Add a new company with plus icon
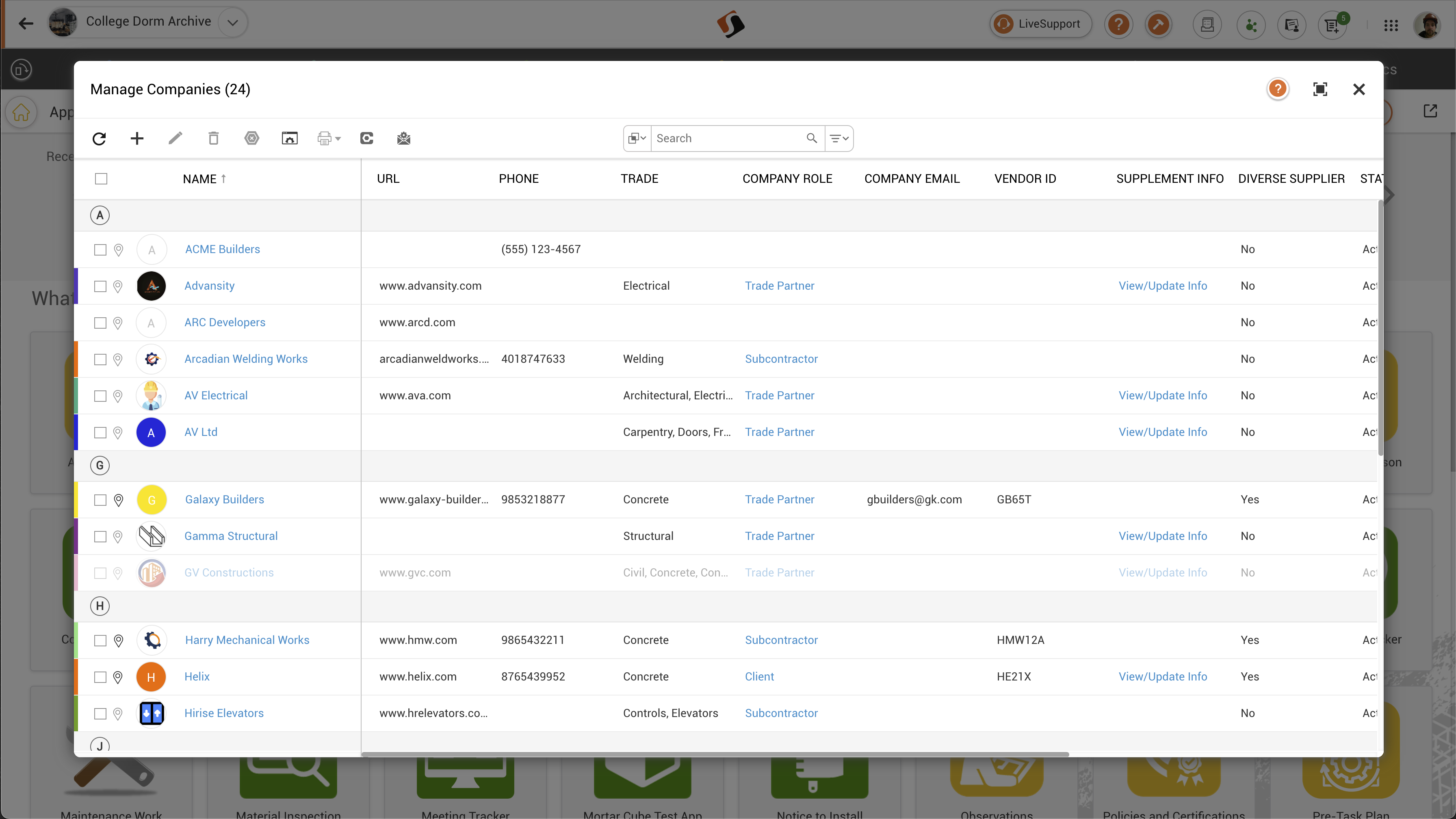Viewport: 1456px width, 819px height. coord(137,139)
